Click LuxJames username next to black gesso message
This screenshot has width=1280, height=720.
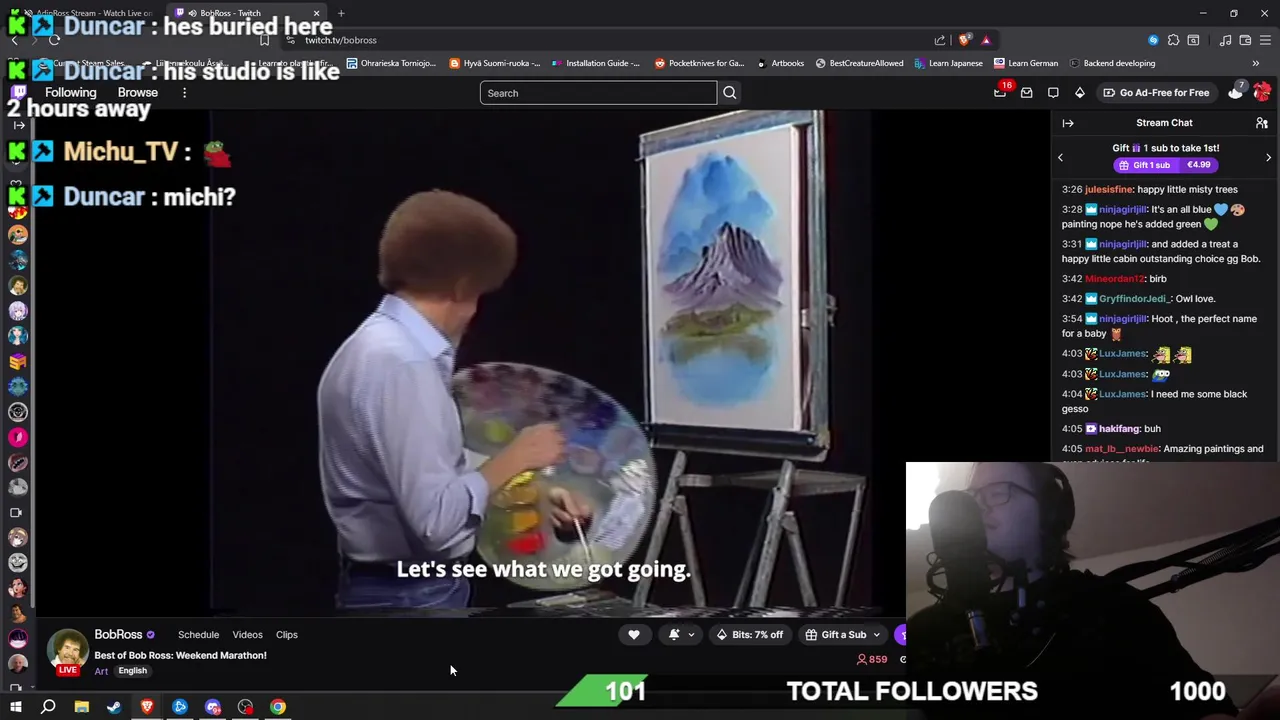pyautogui.click(x=1122, y=394)
